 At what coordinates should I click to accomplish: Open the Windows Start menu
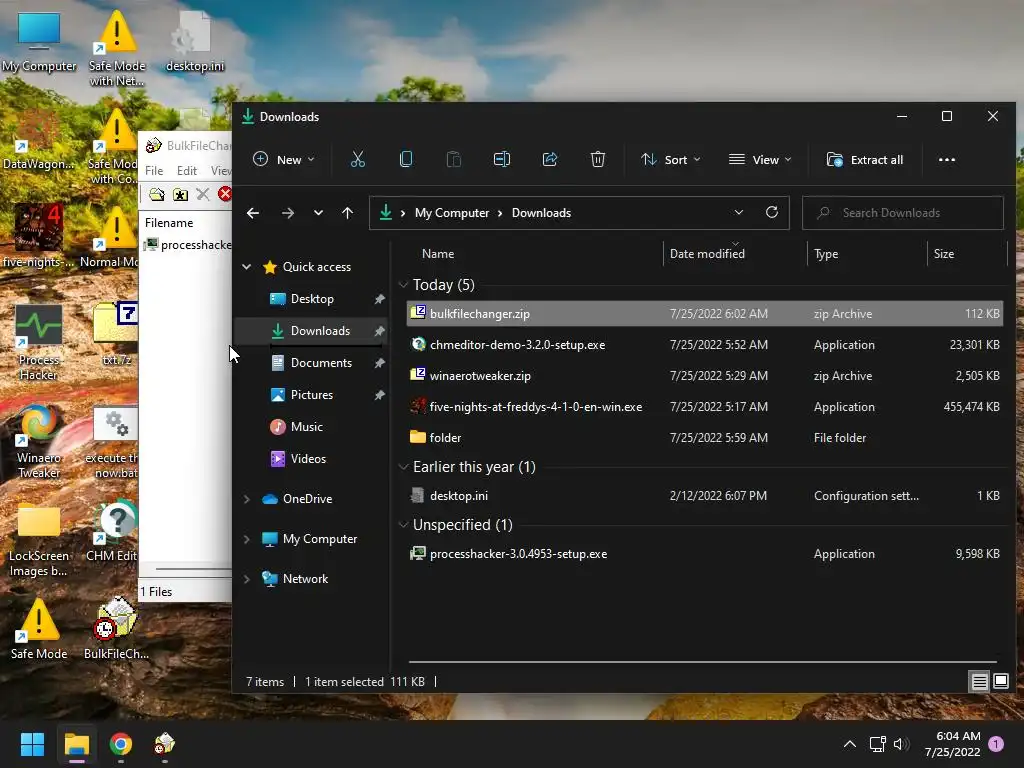pyautogui.click(x=32, y=744)
